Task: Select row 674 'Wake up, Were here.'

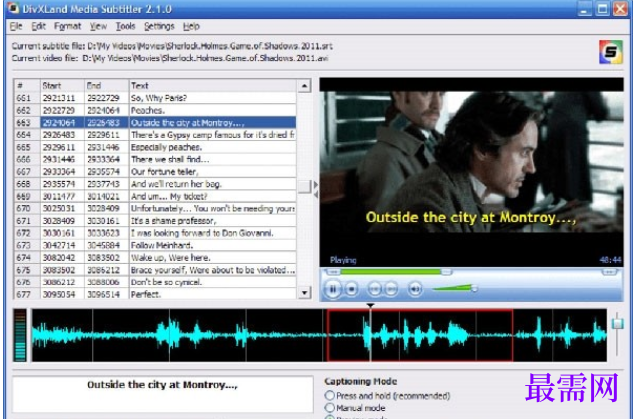Action: click(x=155, y=258)
